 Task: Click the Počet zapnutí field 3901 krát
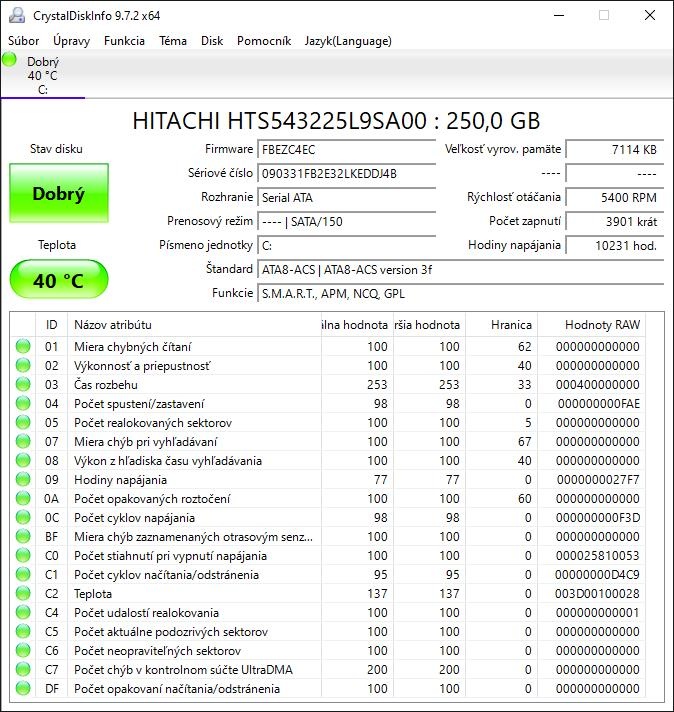pyautogui.click(x=615, y=221)
